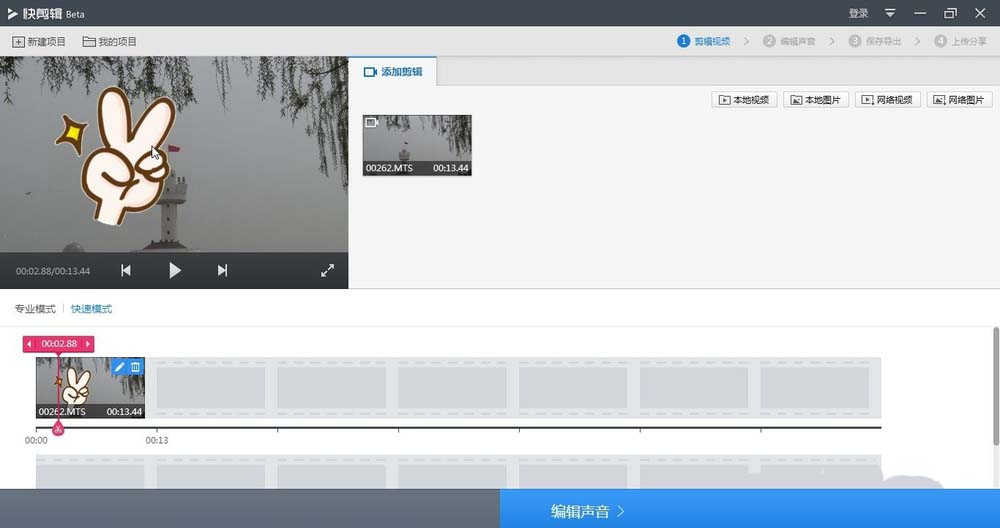
Task: Add a 网络视频 online video
Action: click(888, 99)
